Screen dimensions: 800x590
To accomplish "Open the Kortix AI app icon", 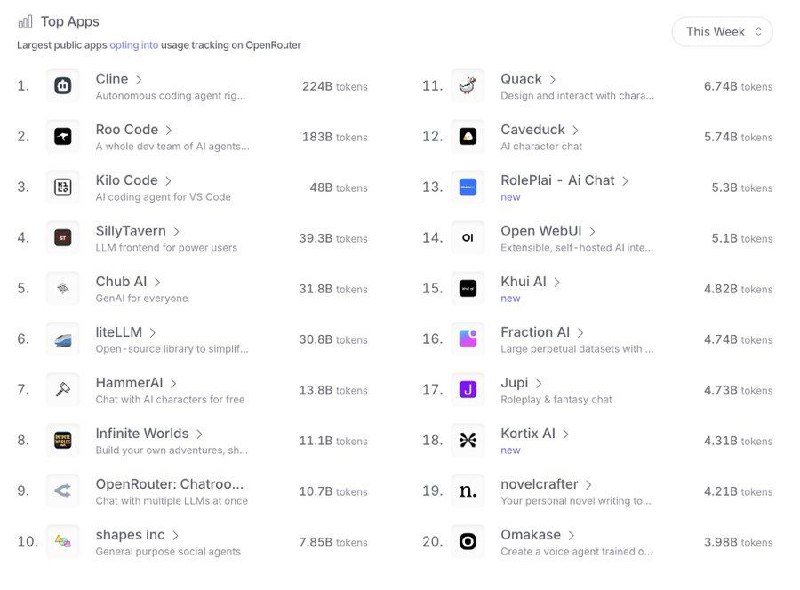I will (x=468, y=440).
